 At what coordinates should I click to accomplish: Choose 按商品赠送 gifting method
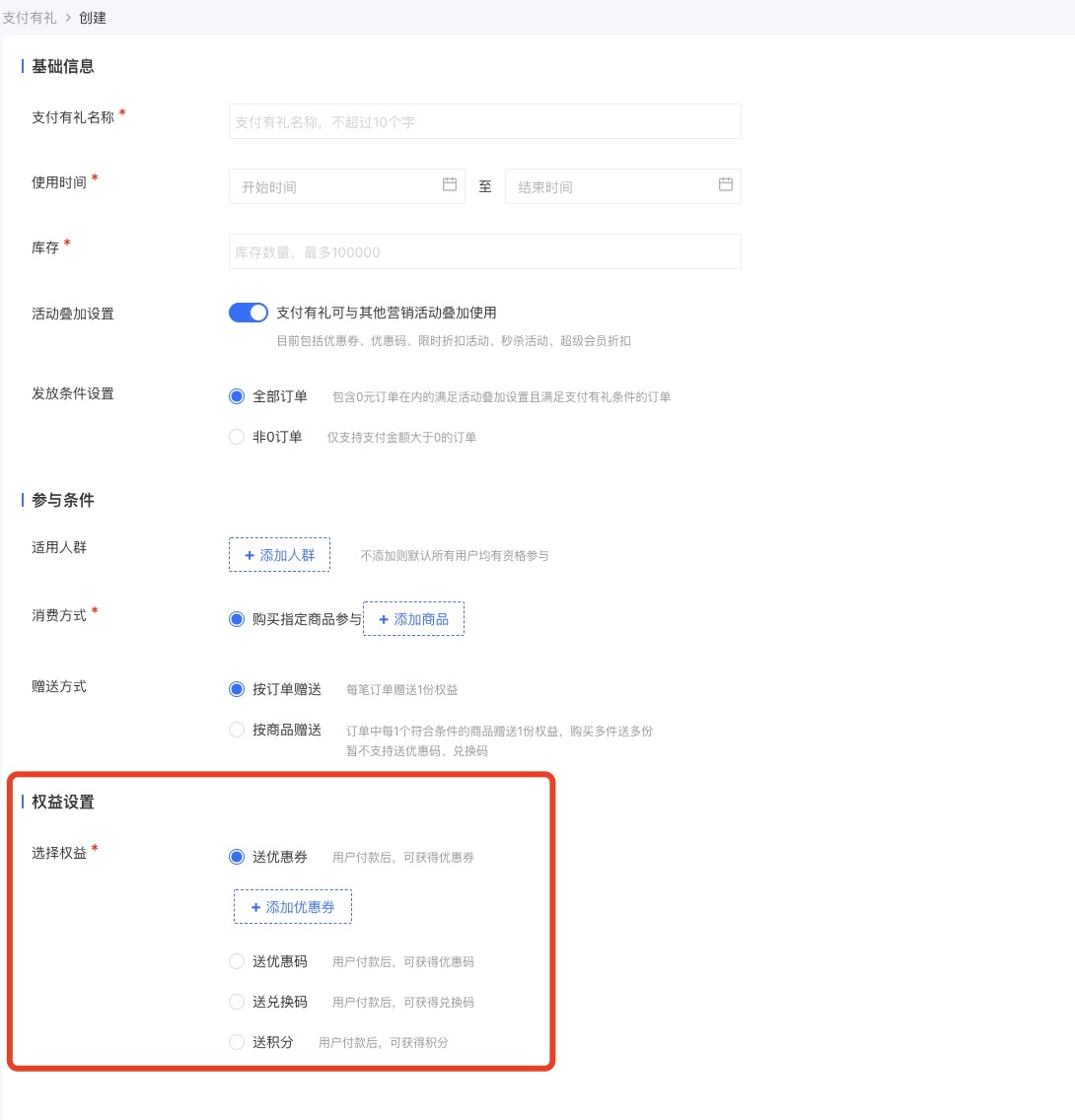coord(237,730)
